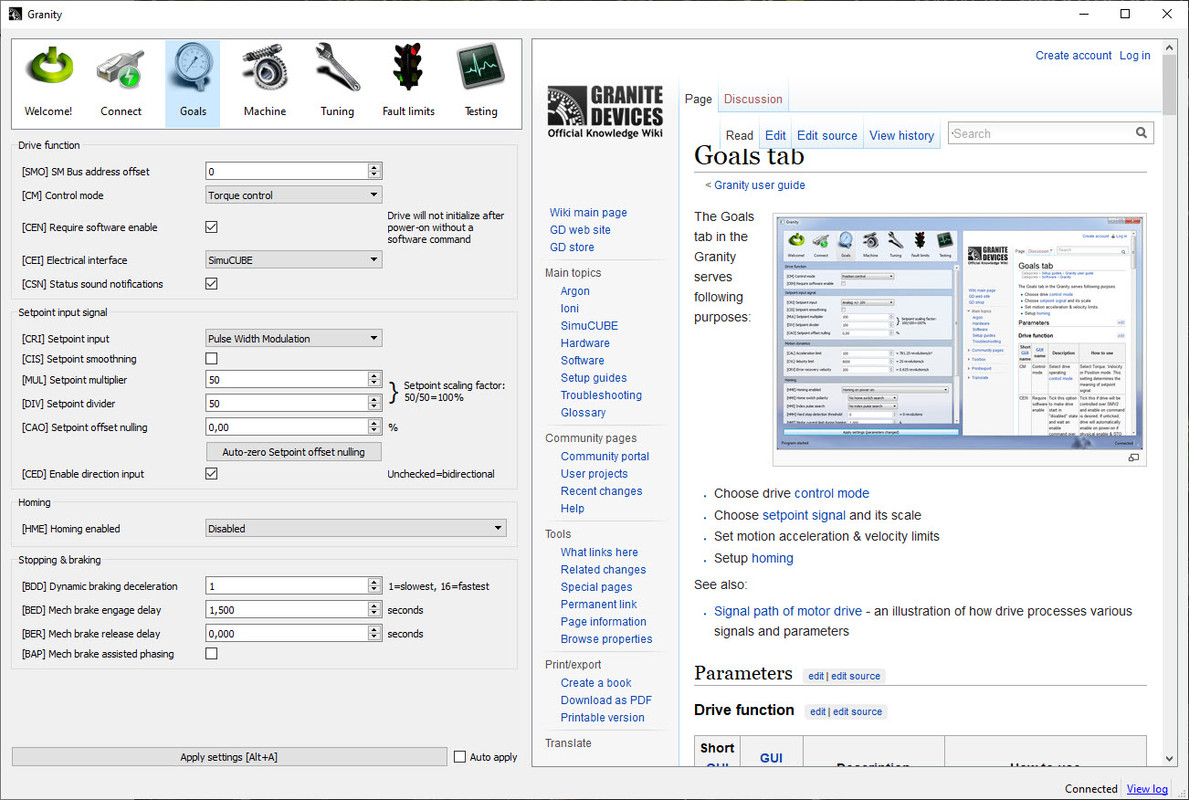This screenshot has width=1189, height=800.
Task: Select the Edit source tab
Action: [x=827, y=135]
